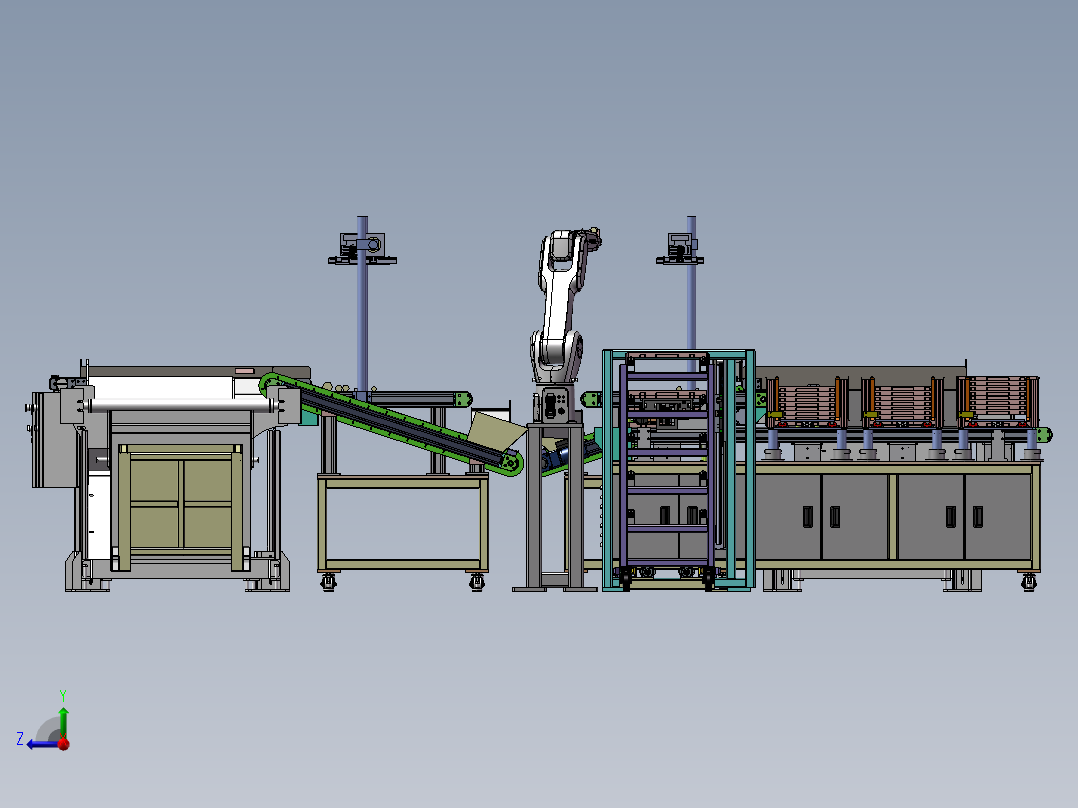Image resolution: width=1078 pixels, height=808 pixels.
Task: Select the white six-axis robot arm
Action: click(562, 306)
